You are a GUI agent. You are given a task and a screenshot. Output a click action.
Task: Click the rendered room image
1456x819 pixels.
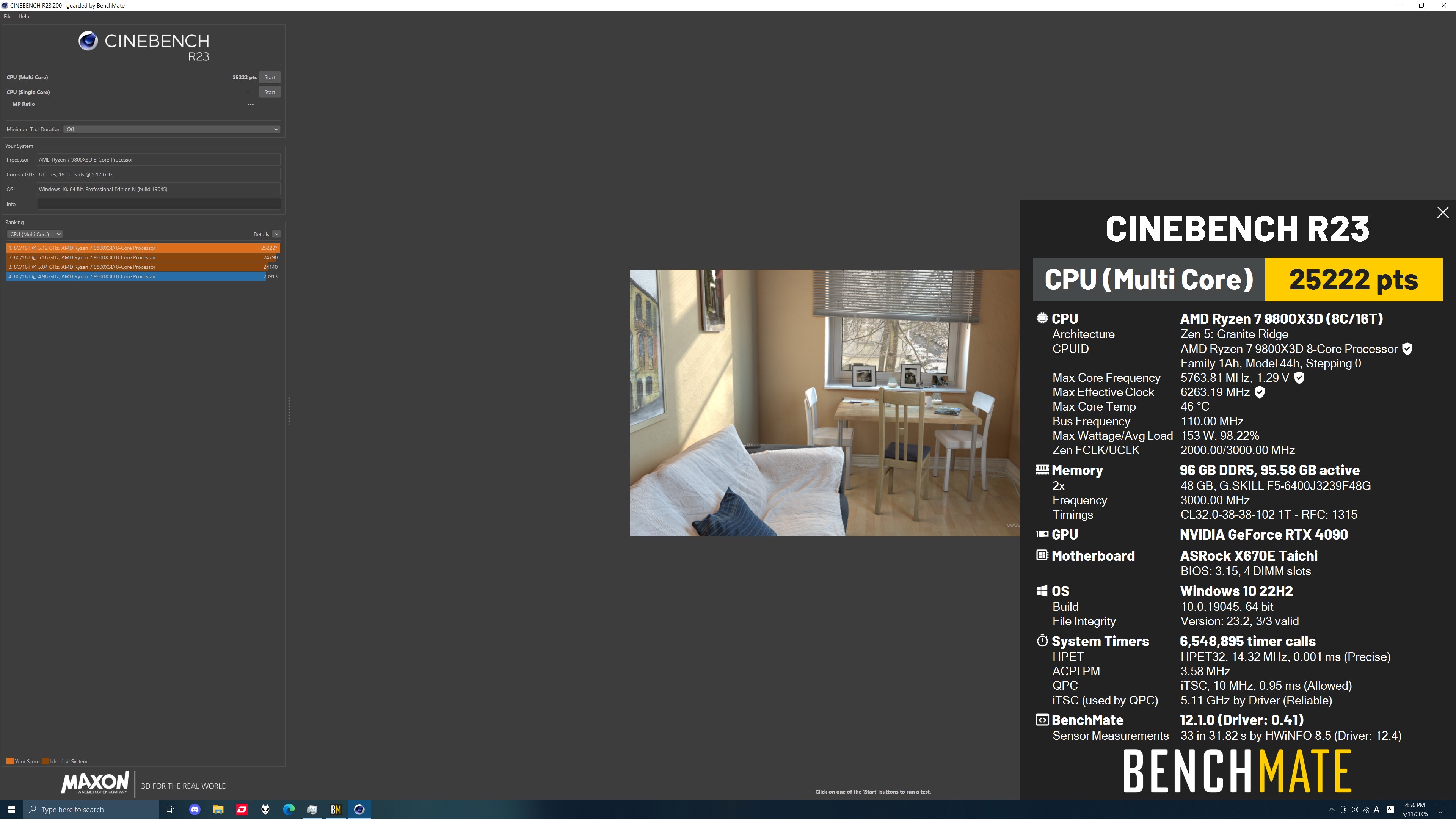coord(825,402)
